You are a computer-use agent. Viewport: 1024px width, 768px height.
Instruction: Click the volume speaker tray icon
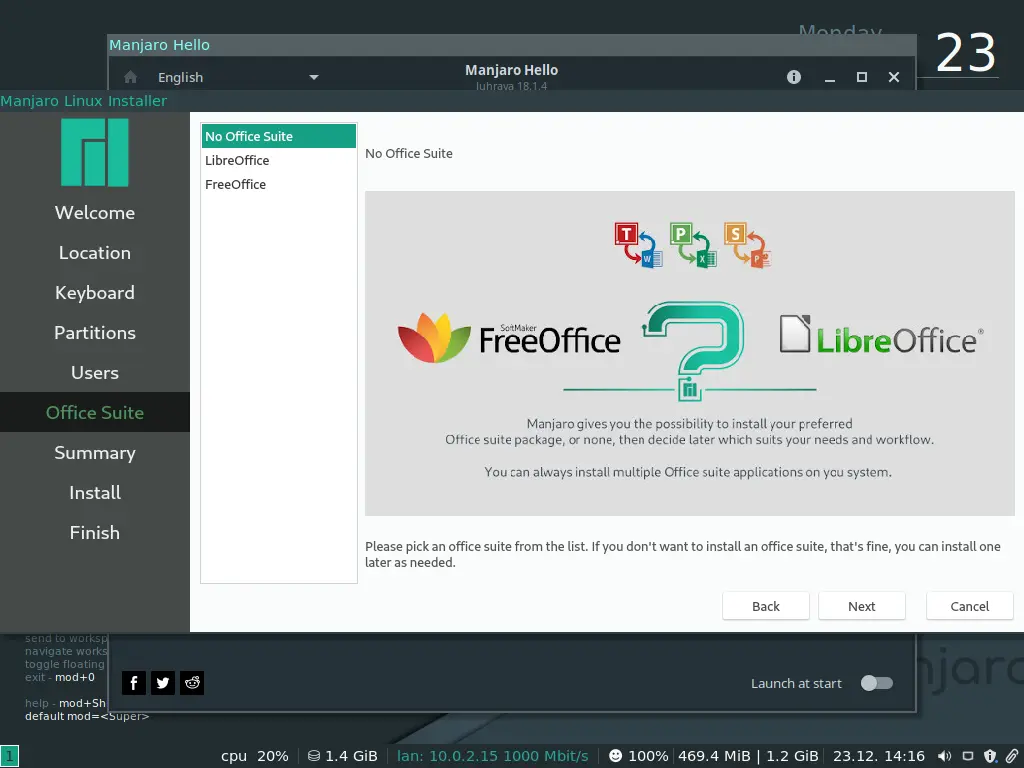click(944, 756)
